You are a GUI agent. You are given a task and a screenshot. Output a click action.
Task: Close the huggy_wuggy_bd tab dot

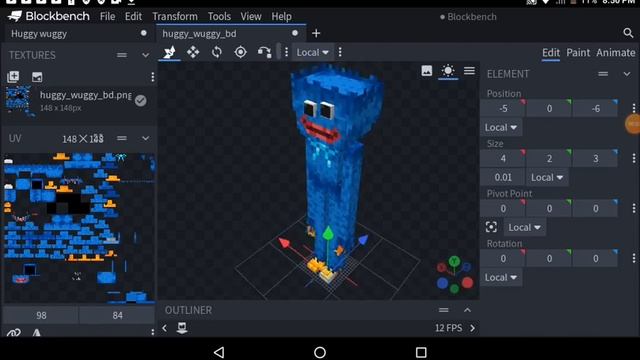click(295, 33)
